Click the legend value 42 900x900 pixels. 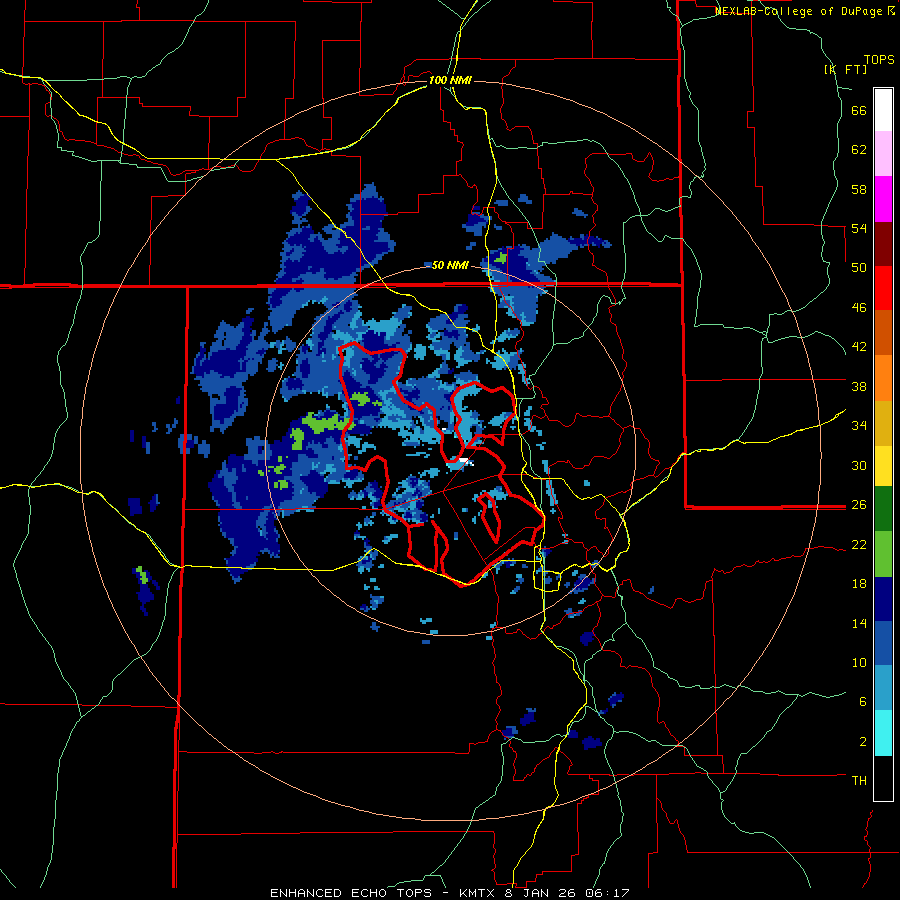(859, 347)
